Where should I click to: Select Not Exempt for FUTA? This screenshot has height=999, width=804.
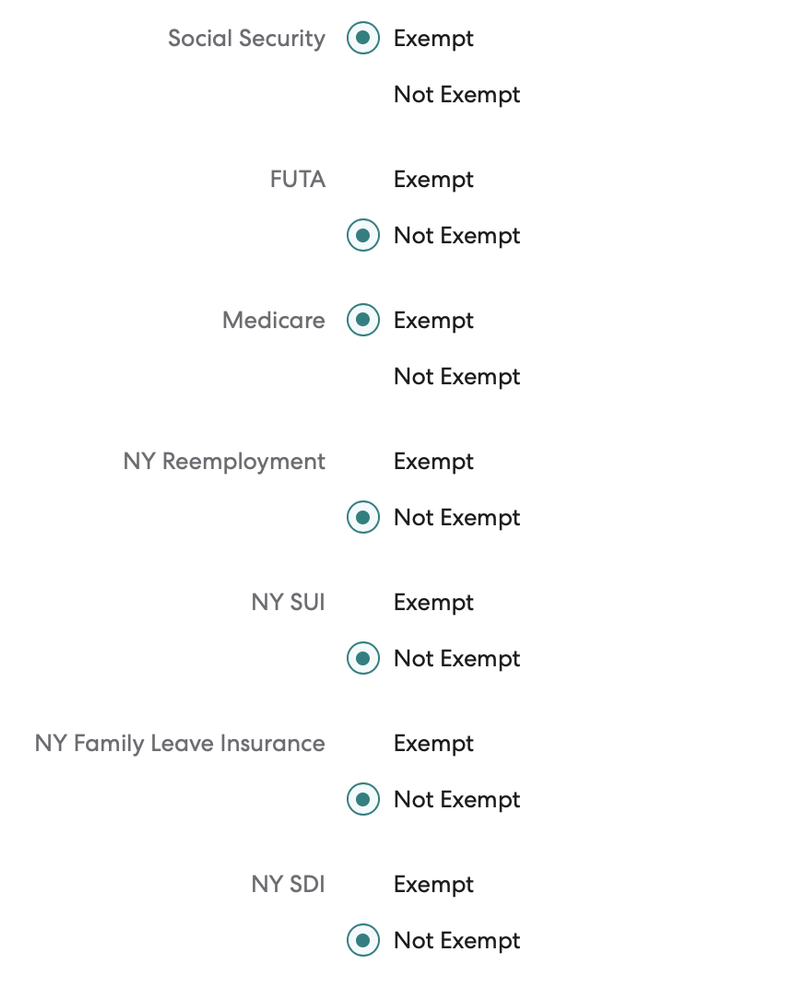[x=362, y=235]
